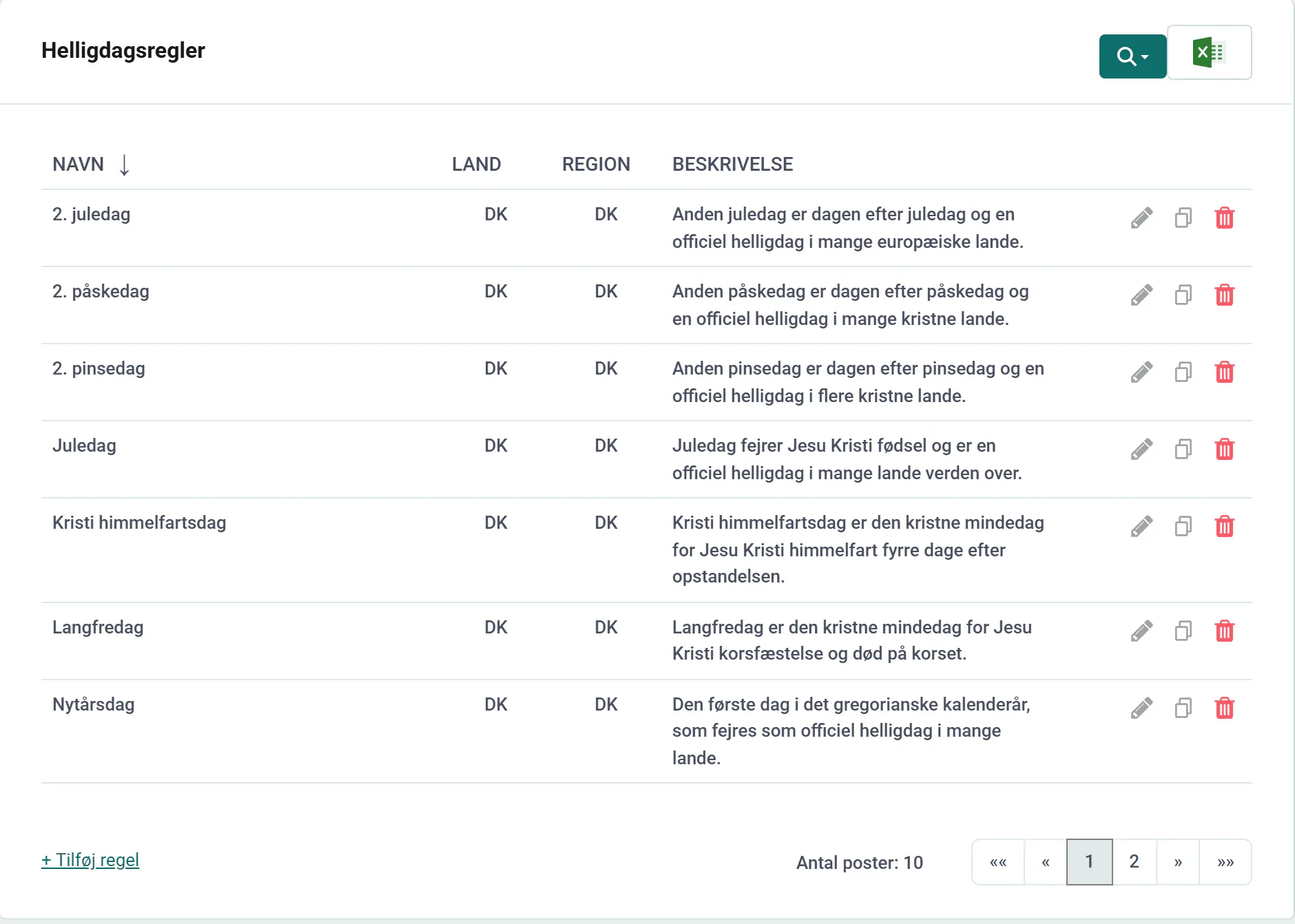Delete the Nytårsdag rule
Viewport: 1295px width, 924px height.
(x=1225, y=708)
